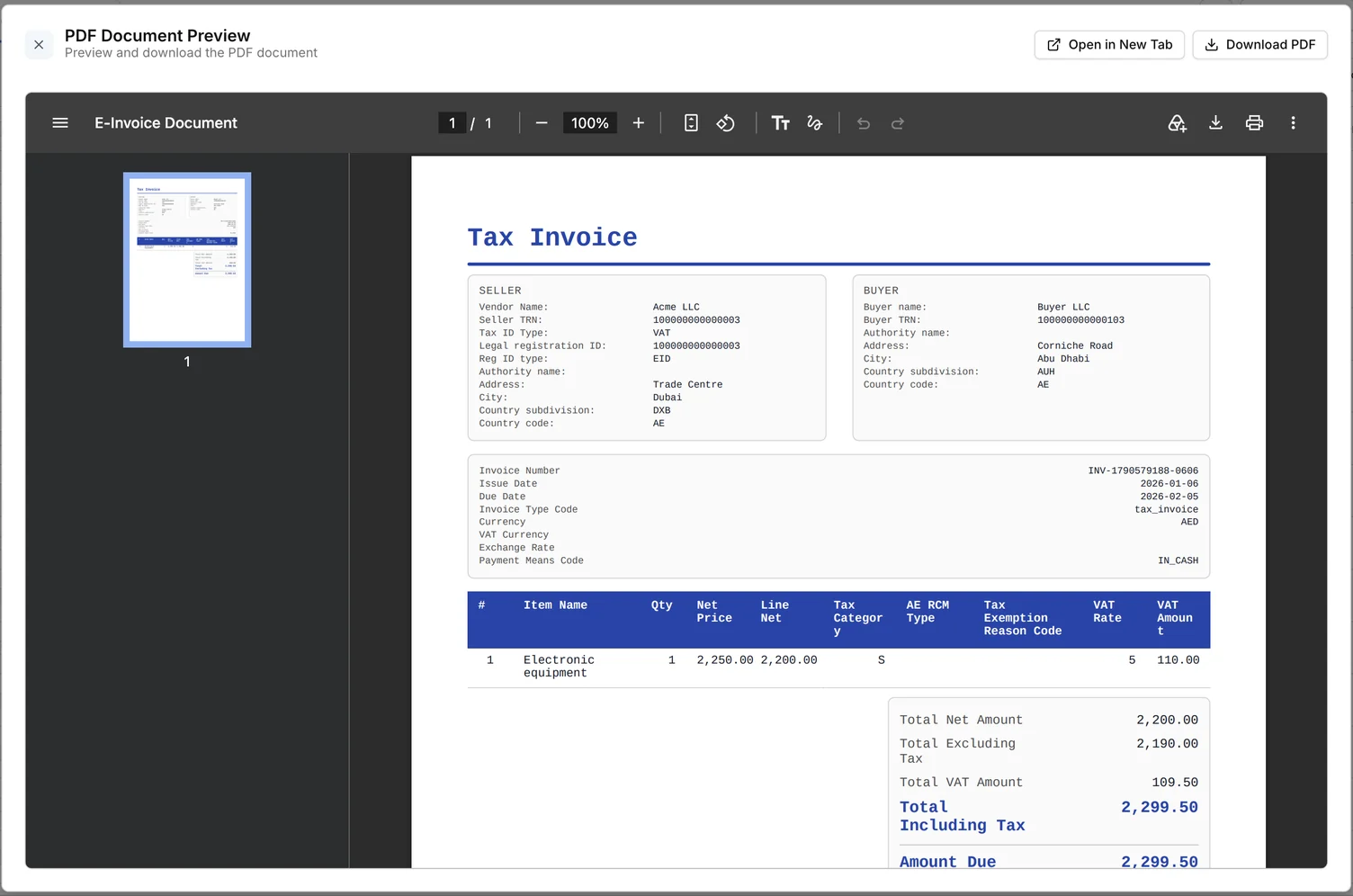The width and height of the screenshot is (1353, 896).
Task: Click the viewer toolbar download icon
Action: 1215,123
